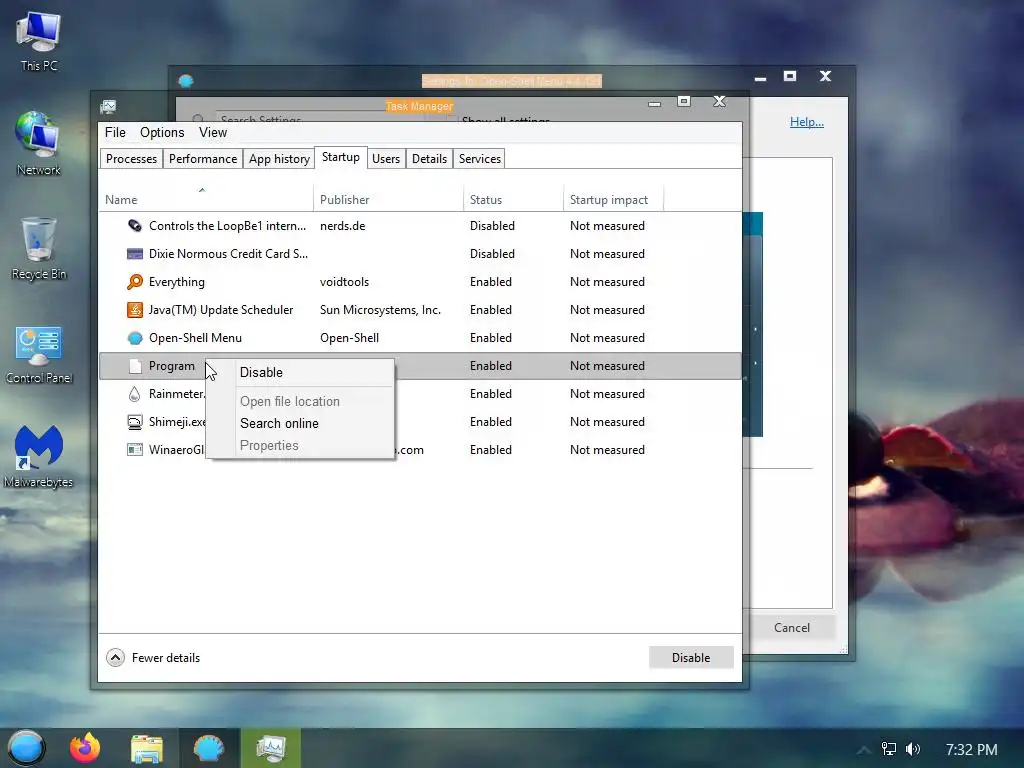
Task: Open the Options menu
Action: [162, 133]
